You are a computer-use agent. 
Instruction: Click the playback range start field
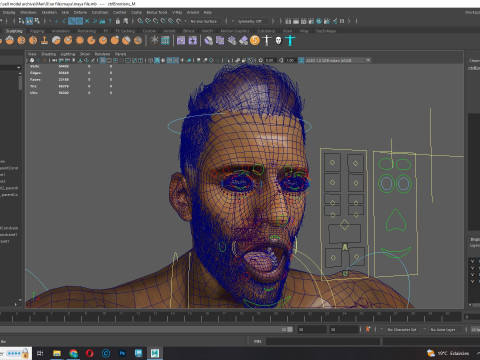pyautogui.click(x=311, y=329)
